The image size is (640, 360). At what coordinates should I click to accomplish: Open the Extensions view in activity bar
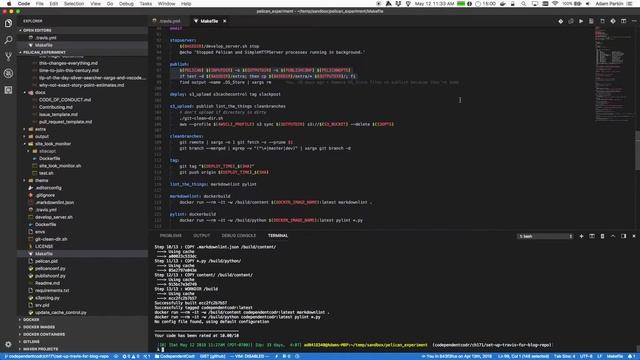click(x=8, y=90)
